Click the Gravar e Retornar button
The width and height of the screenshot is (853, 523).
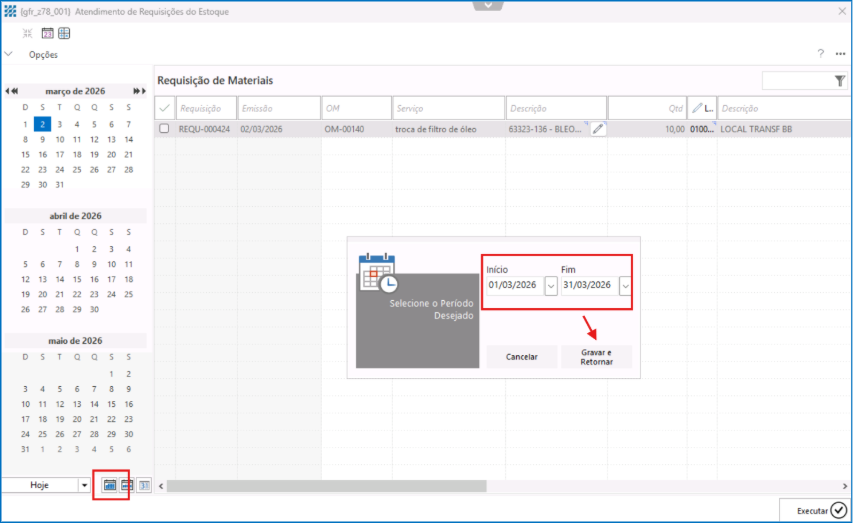pyautogui.click(x=596, y=357)
